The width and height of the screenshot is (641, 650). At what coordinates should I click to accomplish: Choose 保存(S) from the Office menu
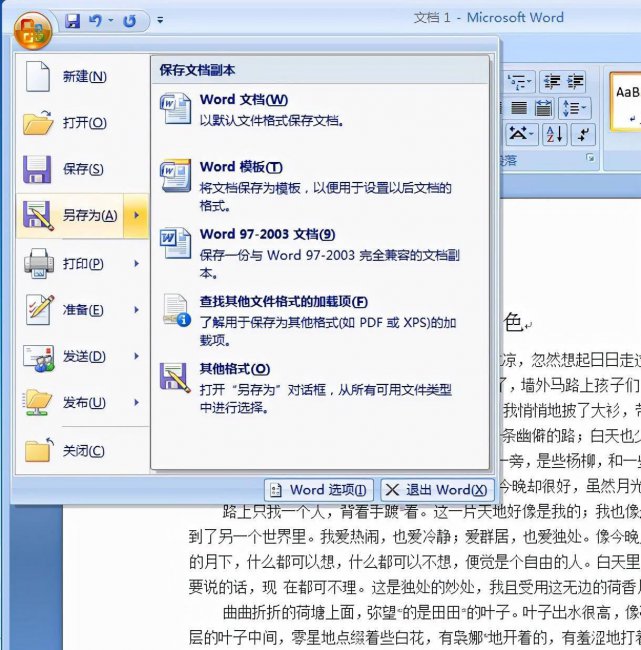pos(83,169)
